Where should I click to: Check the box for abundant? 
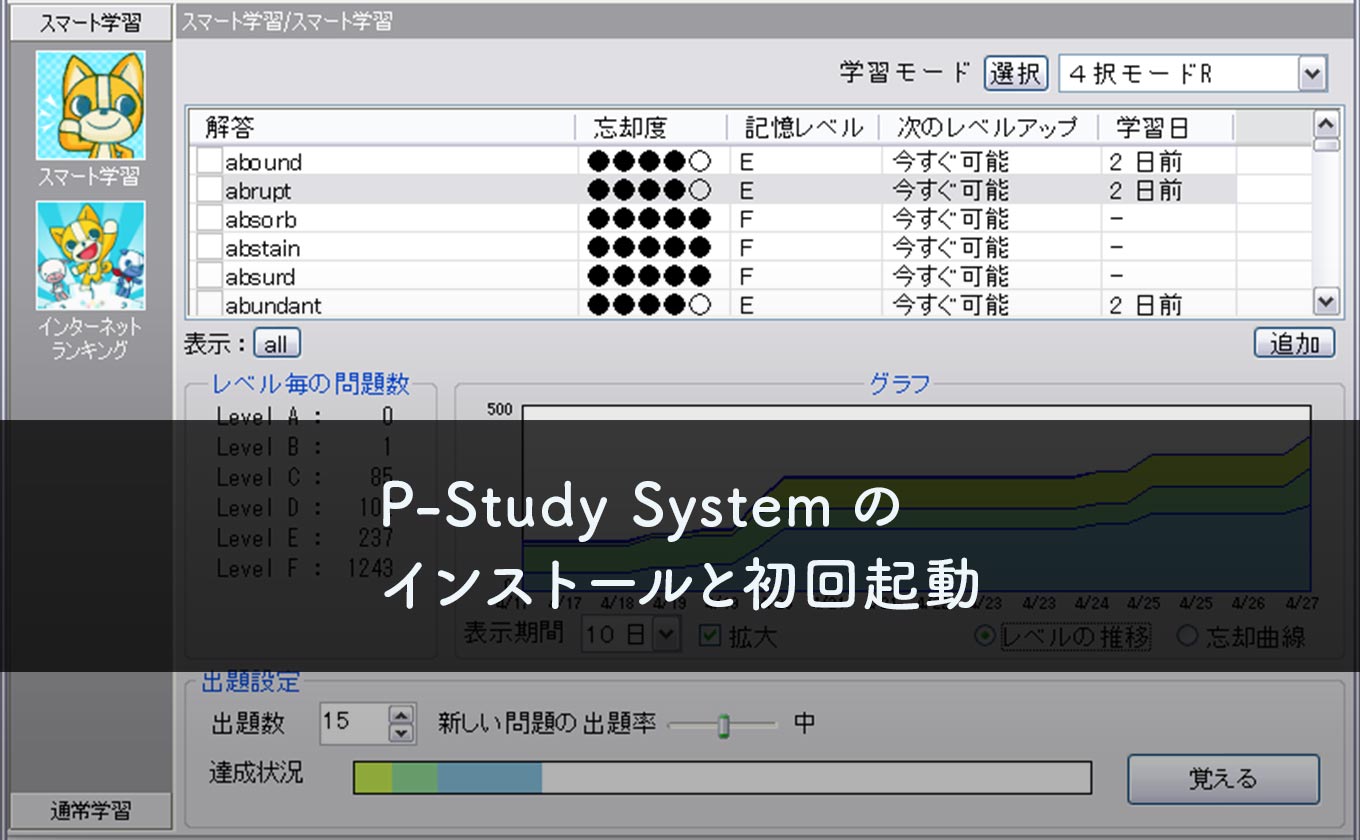click(209, 305)
